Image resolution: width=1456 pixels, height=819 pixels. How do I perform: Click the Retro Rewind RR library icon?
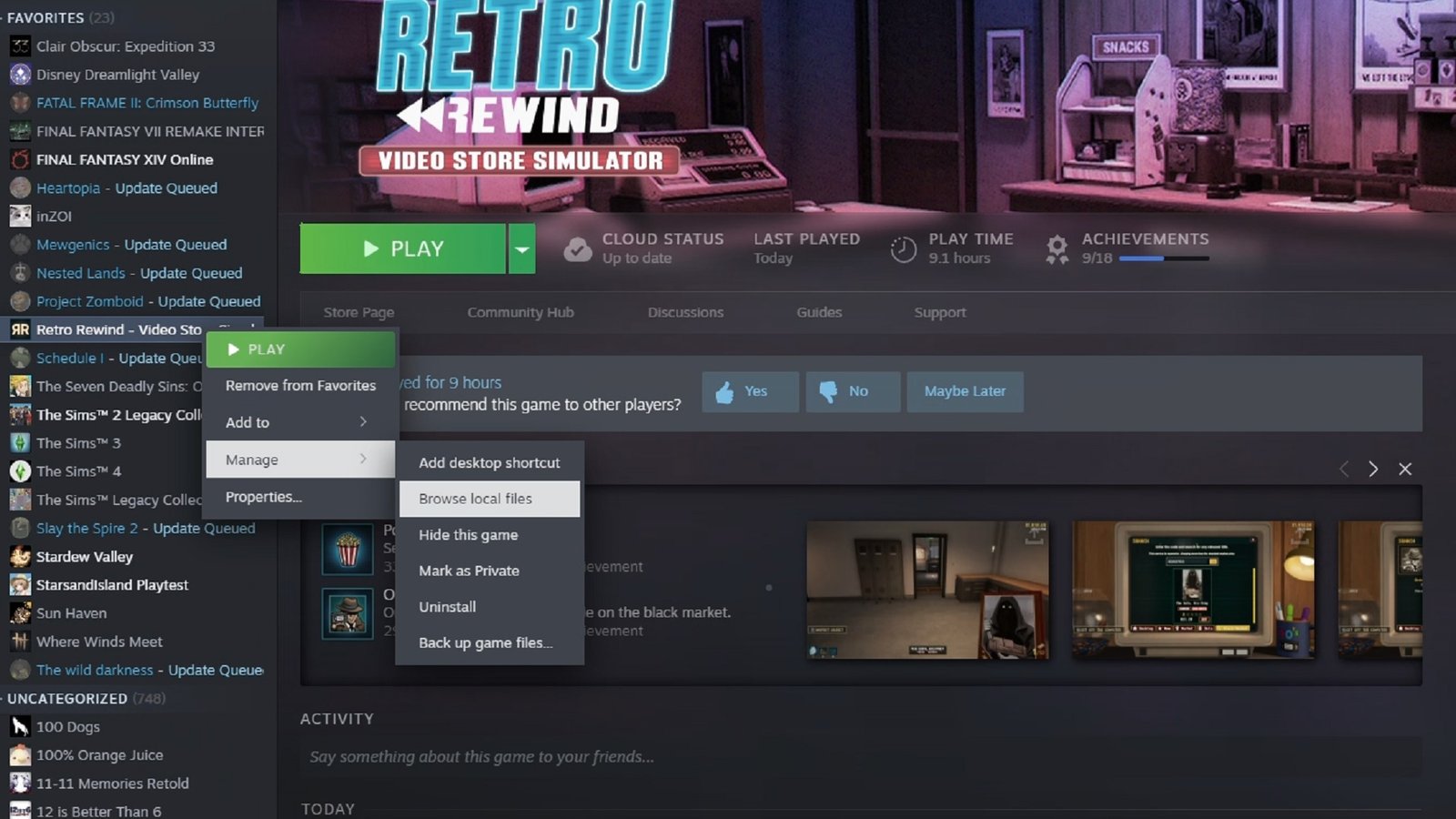tap(20, 329)
